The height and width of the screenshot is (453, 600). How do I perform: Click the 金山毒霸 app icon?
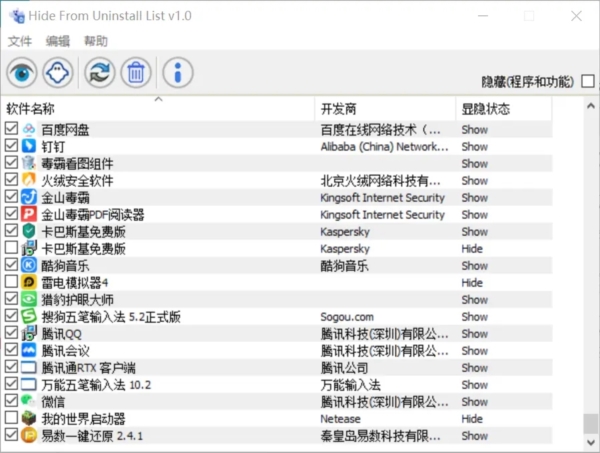tap(29, 197)
